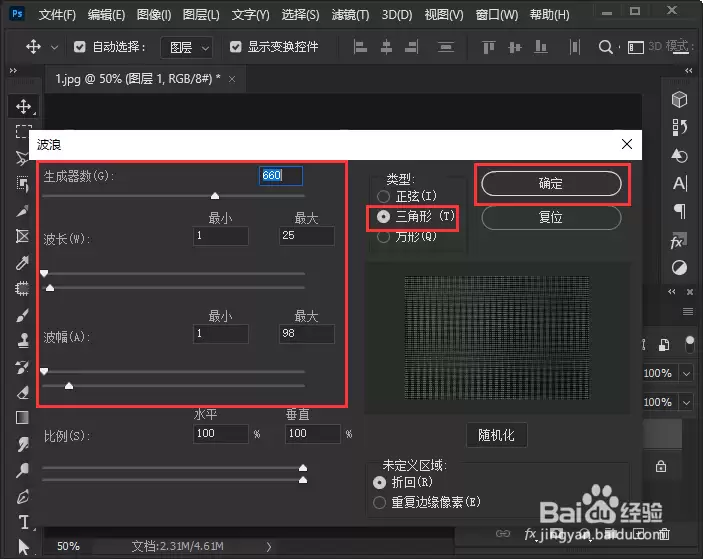Toggle the 自动选择 checkbox
703x559 pixels.
point(80,47)
